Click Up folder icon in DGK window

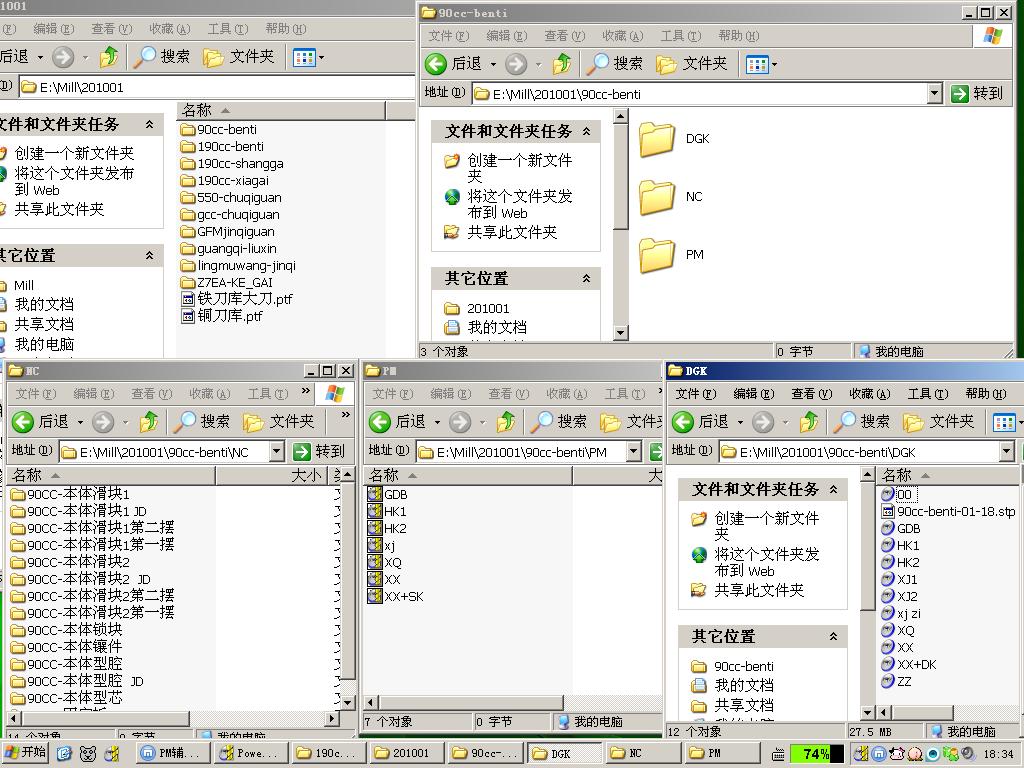809,422
